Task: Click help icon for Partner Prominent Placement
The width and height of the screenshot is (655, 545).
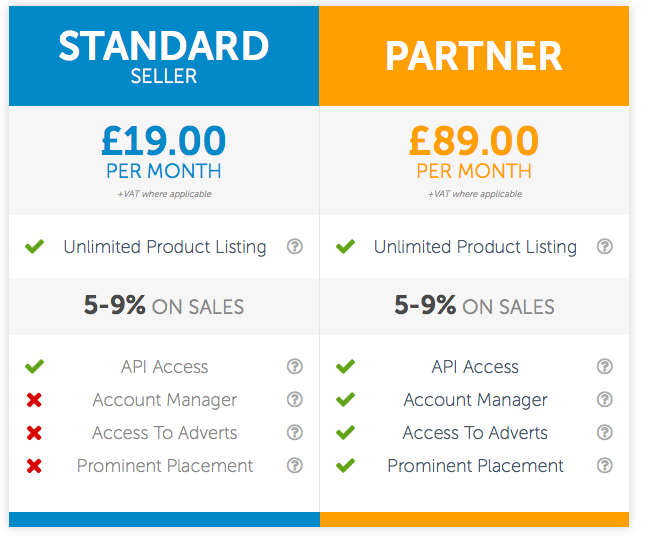Action: tap(604, 465)
